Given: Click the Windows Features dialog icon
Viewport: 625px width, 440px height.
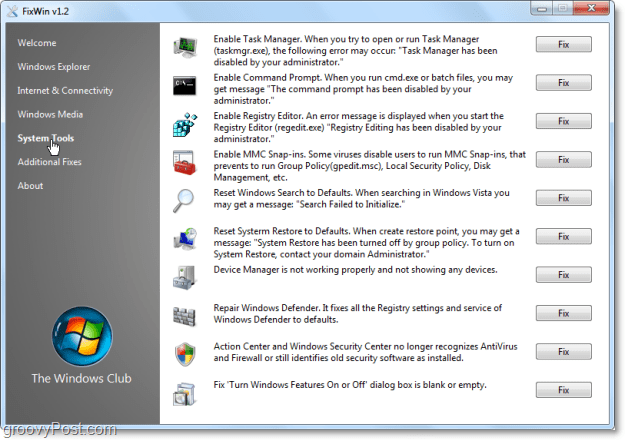Looking at the screenshot, I should 184,394.
